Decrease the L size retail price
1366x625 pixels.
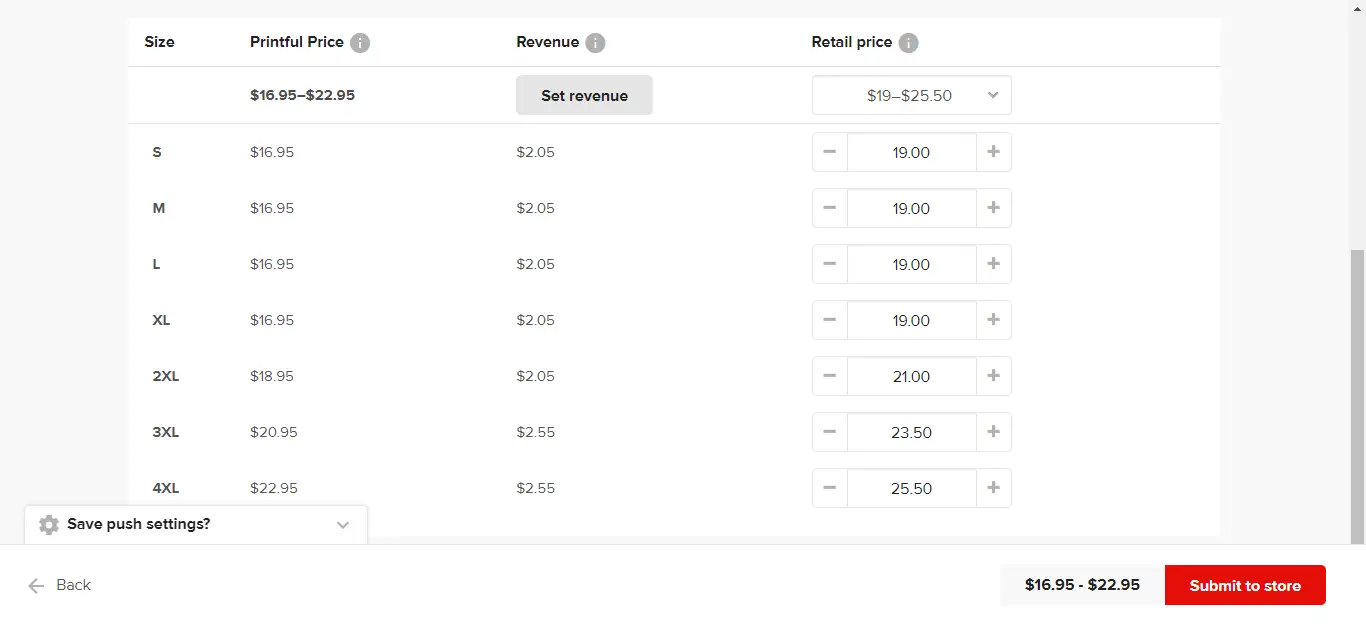point(830,264)
